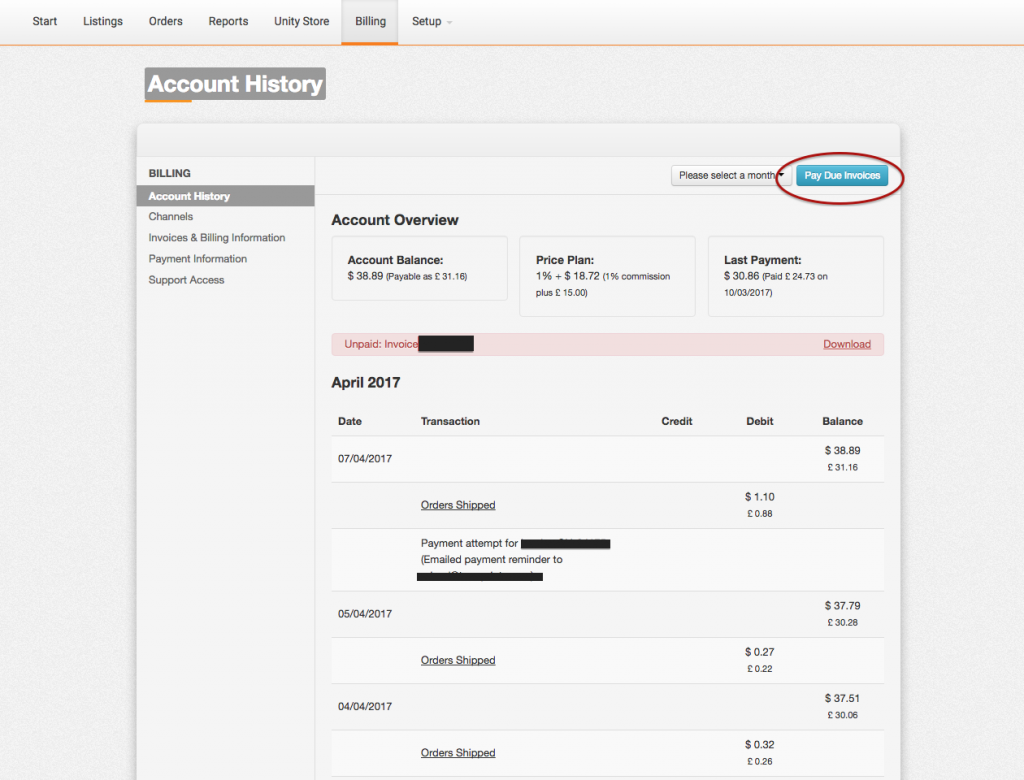
Task: Download the unpaid invoice
Action: (x=846, y=344)
